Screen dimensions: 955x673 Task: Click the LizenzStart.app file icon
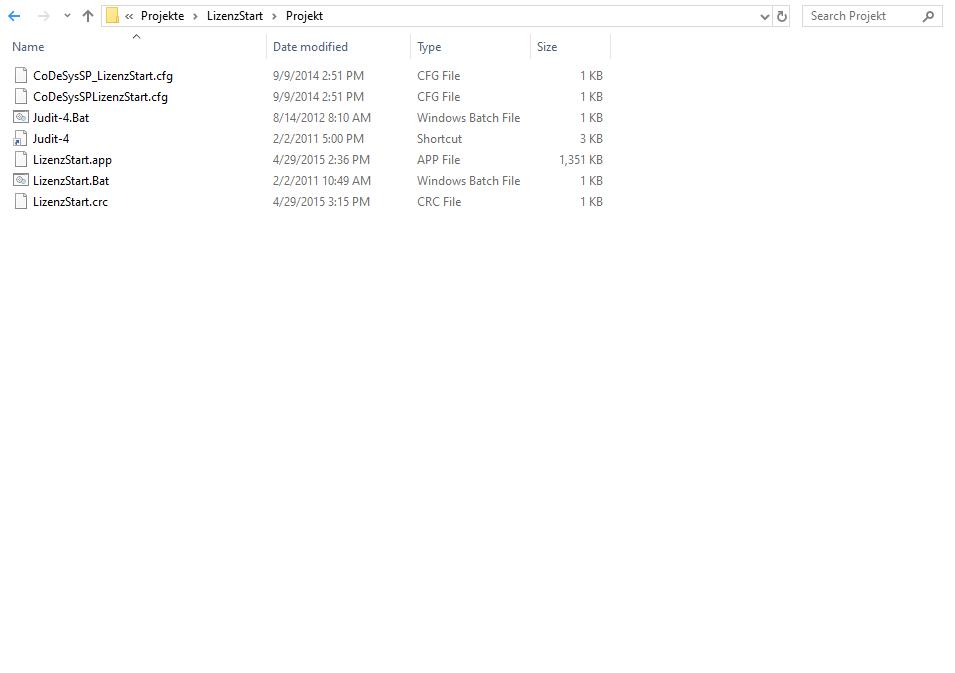[x=21, y=160]
